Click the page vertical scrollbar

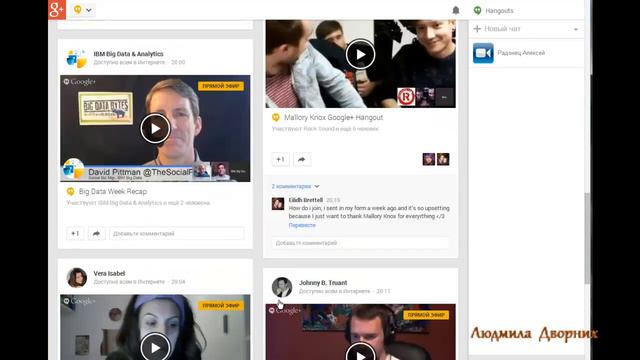pos(587,238)
